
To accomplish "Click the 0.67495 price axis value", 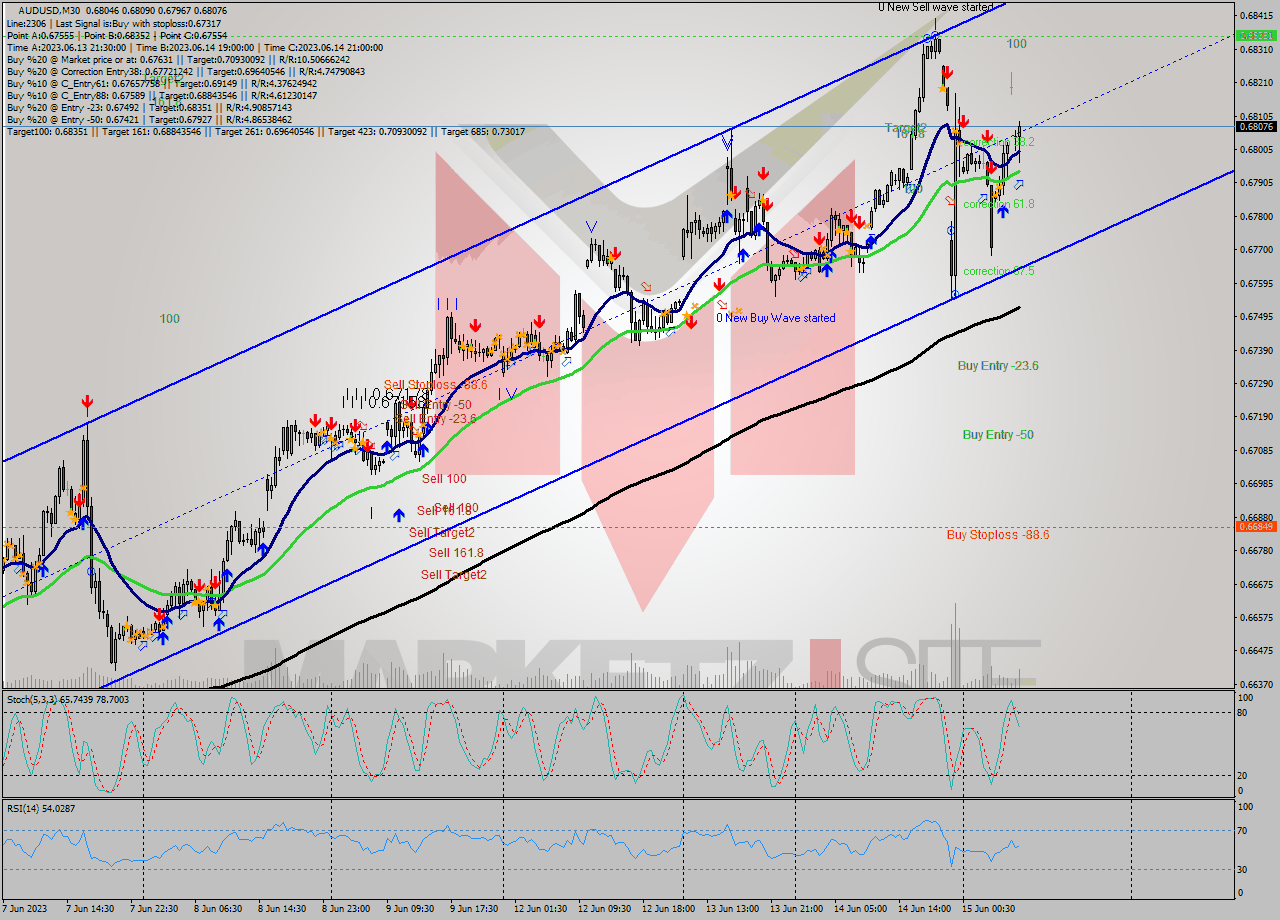I will 1256,317.
